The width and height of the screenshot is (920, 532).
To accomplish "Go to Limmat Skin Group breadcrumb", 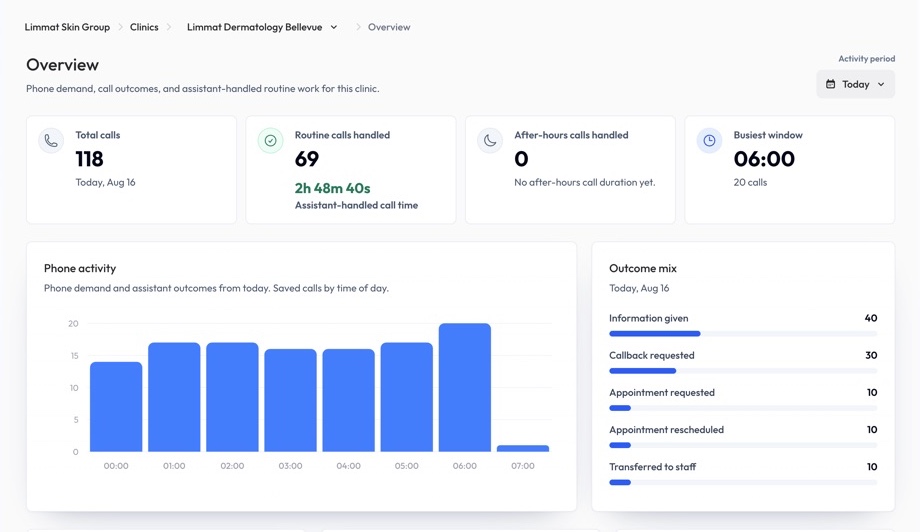I will click(x=67, y=27).
